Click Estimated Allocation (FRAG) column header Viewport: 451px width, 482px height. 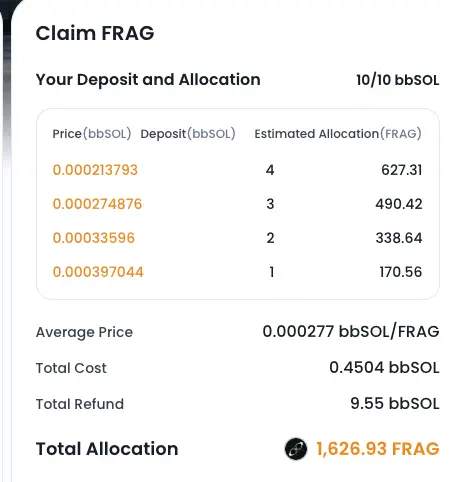click(338, 134)
